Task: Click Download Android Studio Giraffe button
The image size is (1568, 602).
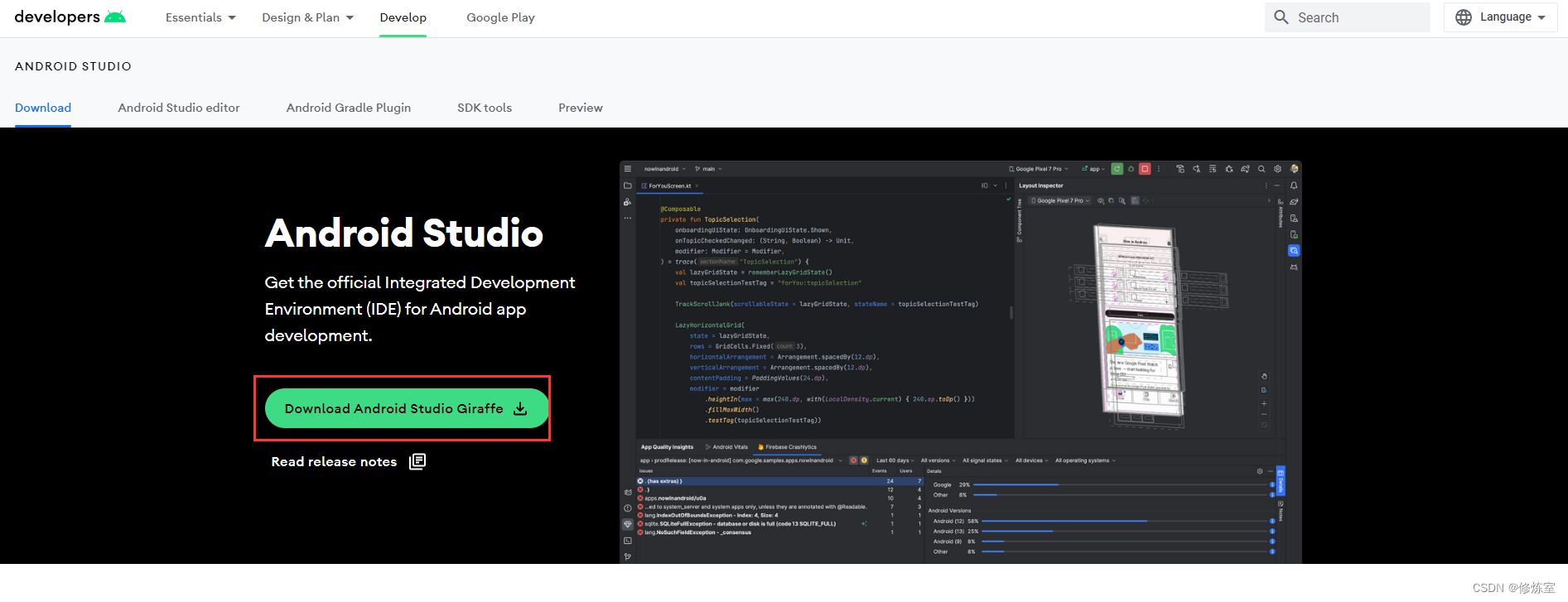Action: coord(407,408)
